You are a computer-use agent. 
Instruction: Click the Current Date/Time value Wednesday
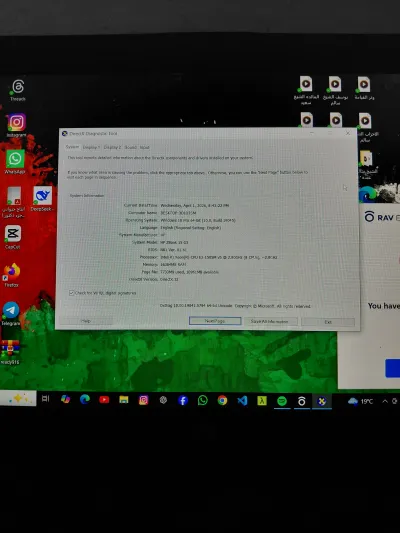point(195,205)
